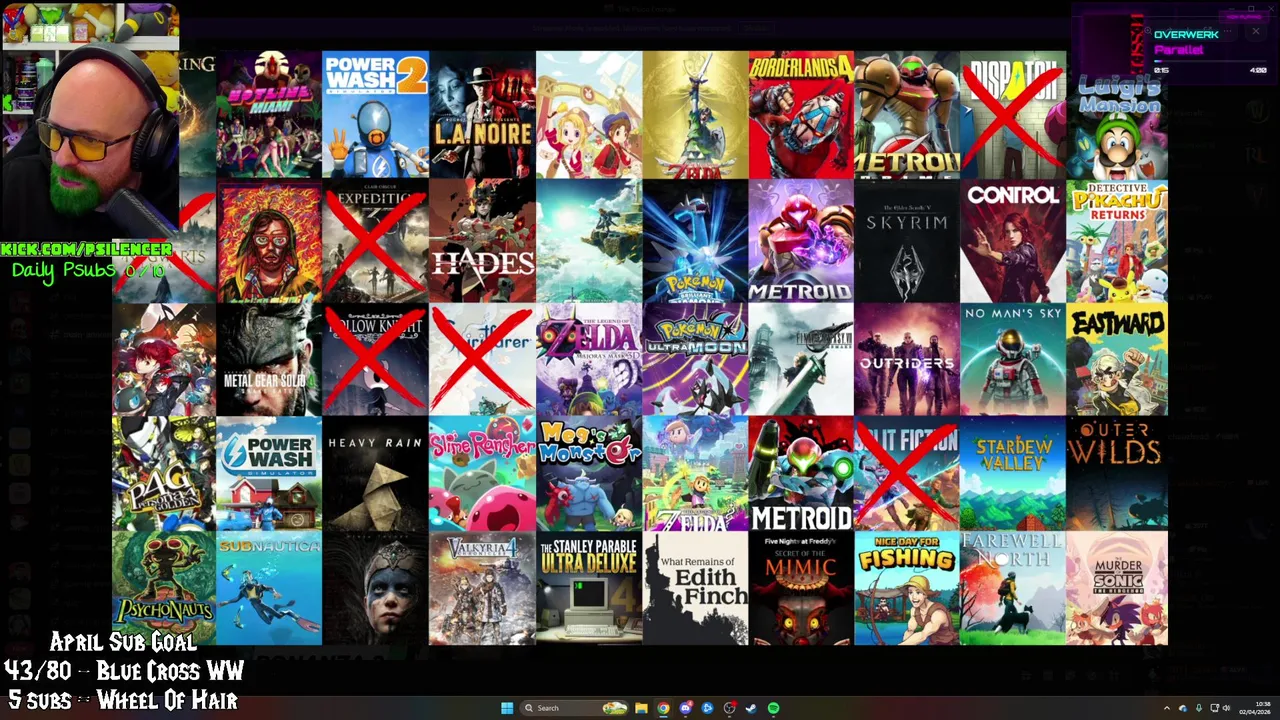
Task: Pick the Metroid Prime cover in top row
Action: (x=907, y=115)
